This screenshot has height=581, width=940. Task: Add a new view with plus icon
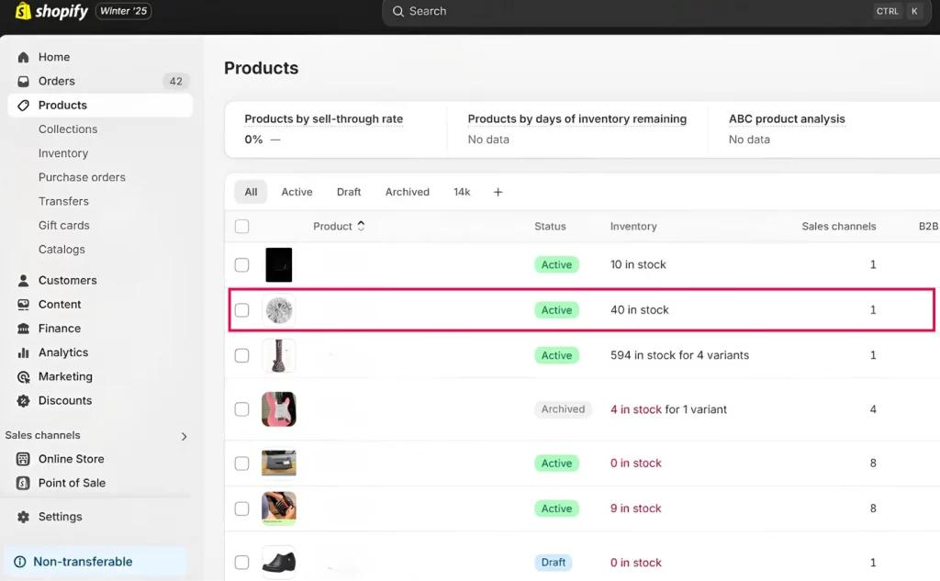pos(498,192)
